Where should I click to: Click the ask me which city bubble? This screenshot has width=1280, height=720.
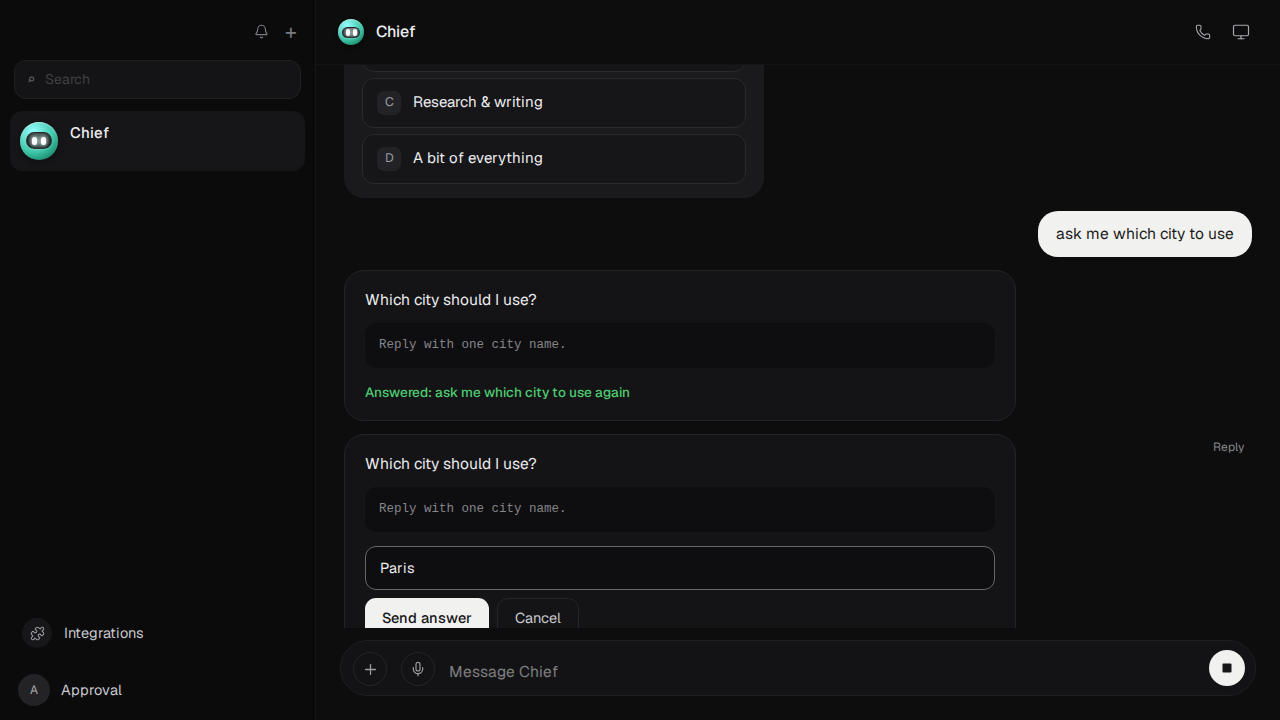coord(1145,234)
